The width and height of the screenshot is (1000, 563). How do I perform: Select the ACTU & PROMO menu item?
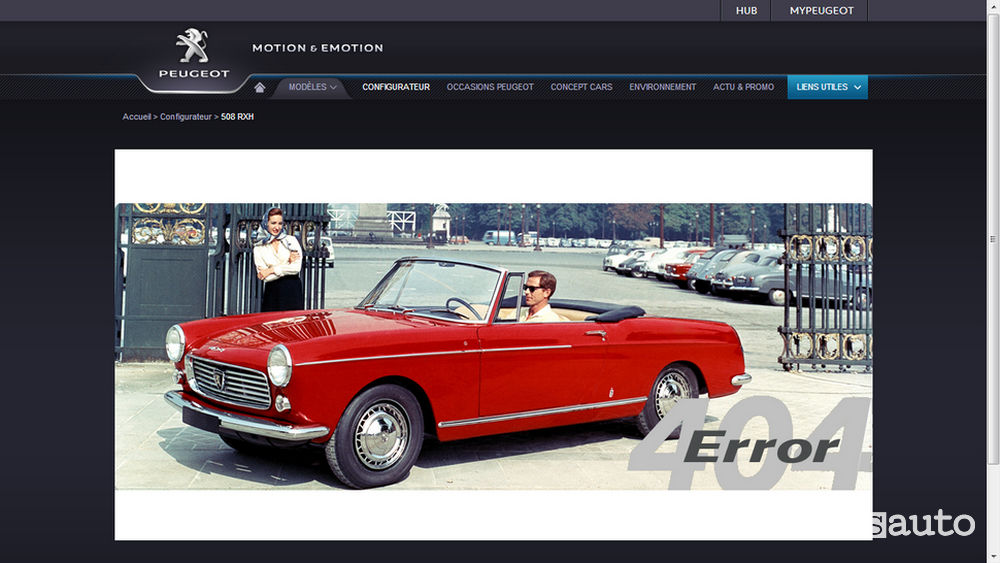click(x=743, y=87)
